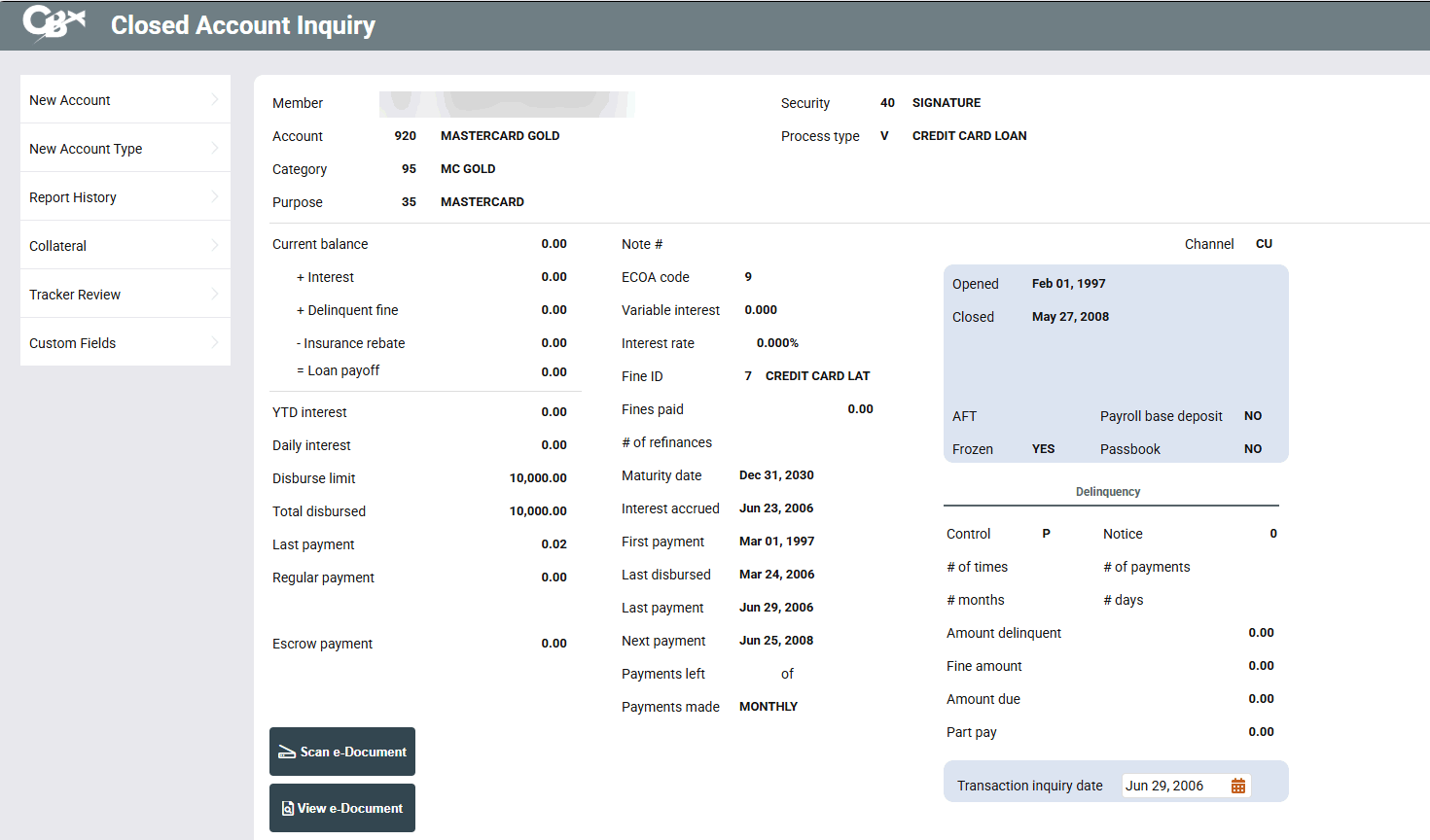This screenshot has width=1430, height=840.
Task: Select Report History in sidebar menu
Action: click(73, 197)
